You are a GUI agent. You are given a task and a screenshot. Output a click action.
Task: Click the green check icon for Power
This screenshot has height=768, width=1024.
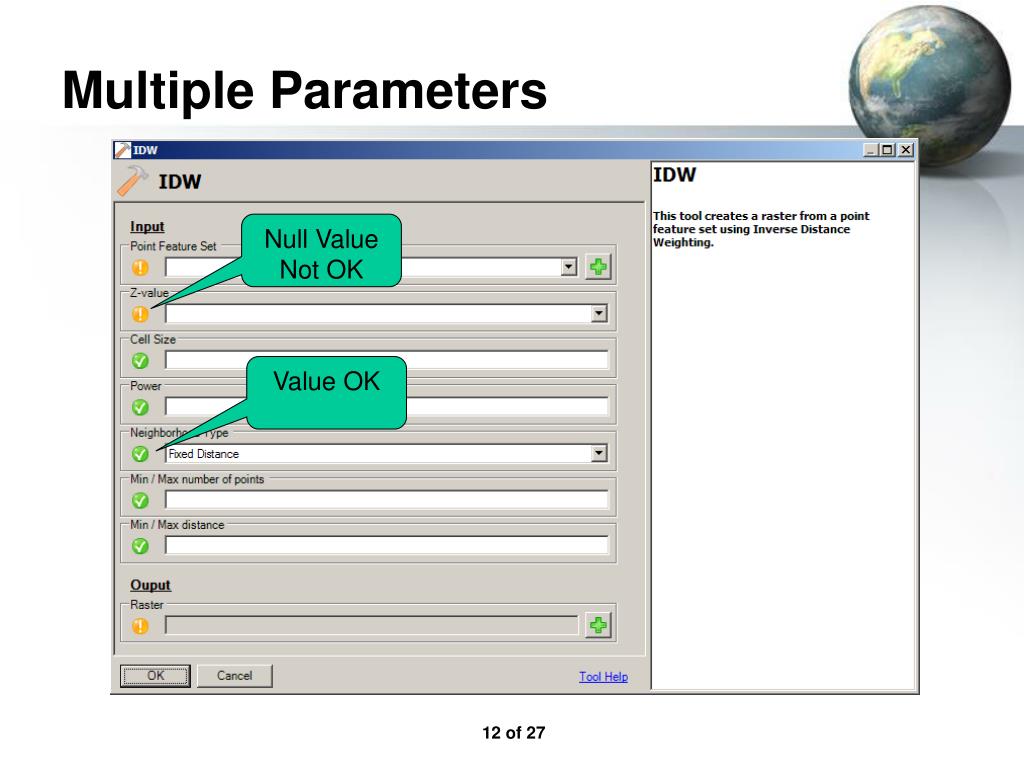[x=140, y=408]
